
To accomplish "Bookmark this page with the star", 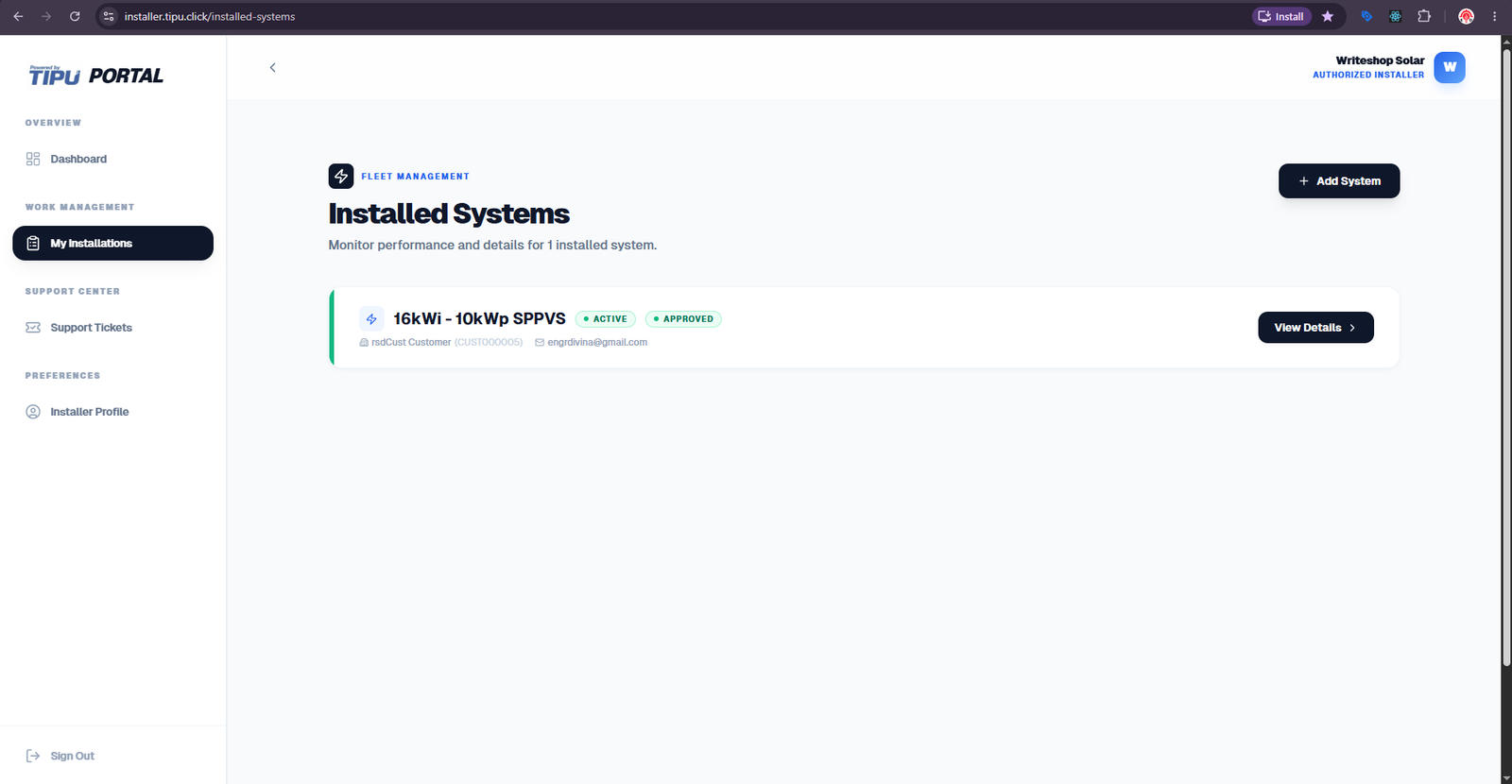I will [x=1328, y=16].
